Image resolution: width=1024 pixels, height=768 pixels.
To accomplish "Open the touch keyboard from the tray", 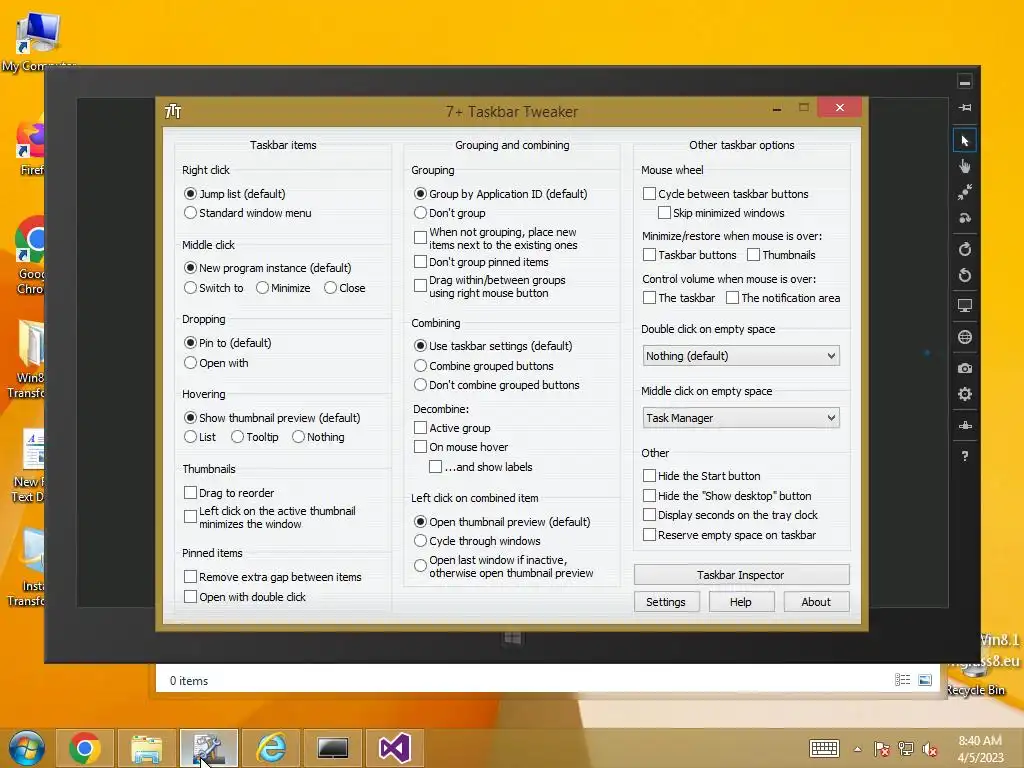I will [x=824, y=748].
